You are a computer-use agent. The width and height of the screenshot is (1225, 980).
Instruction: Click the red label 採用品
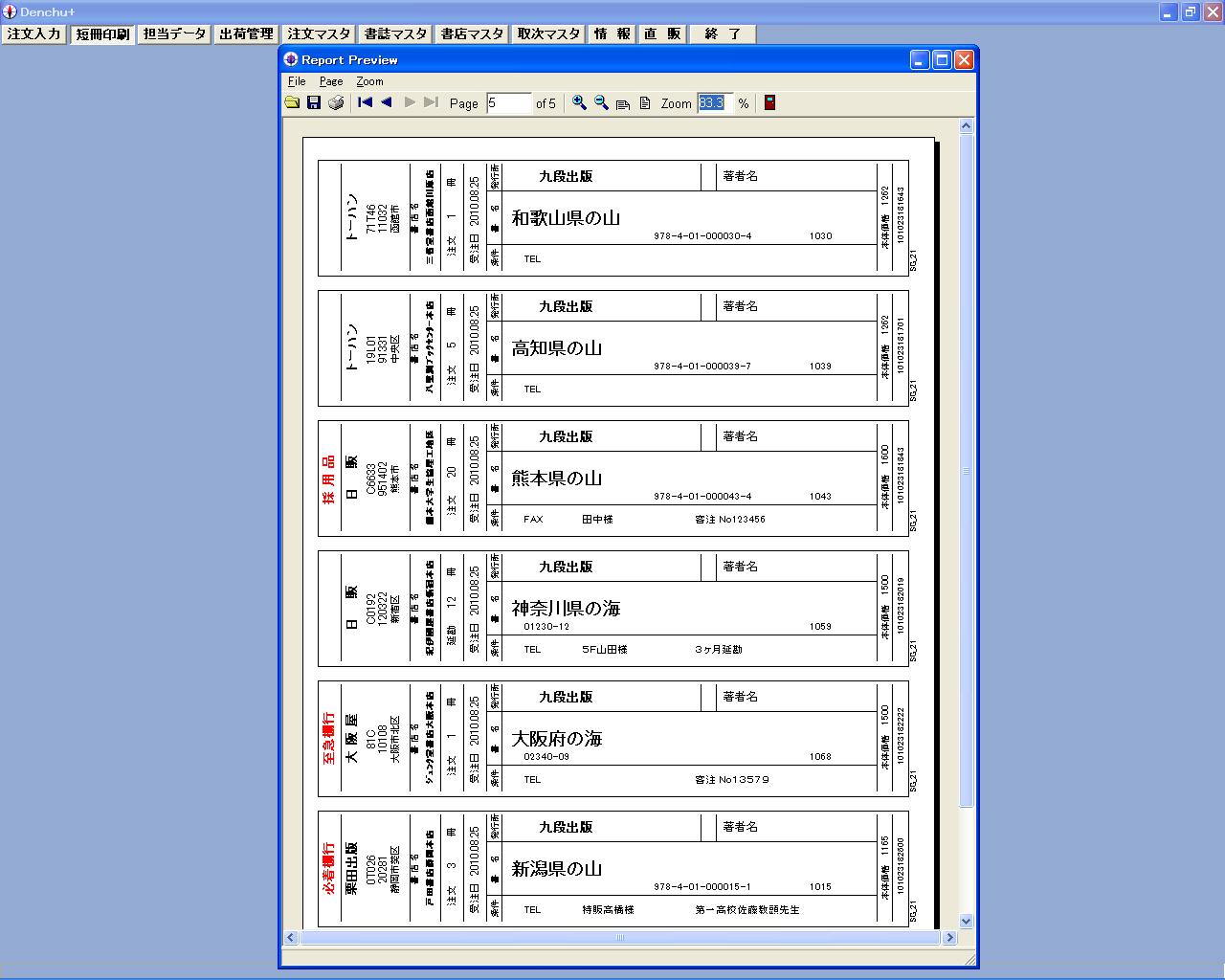click(x=328, y=479)
